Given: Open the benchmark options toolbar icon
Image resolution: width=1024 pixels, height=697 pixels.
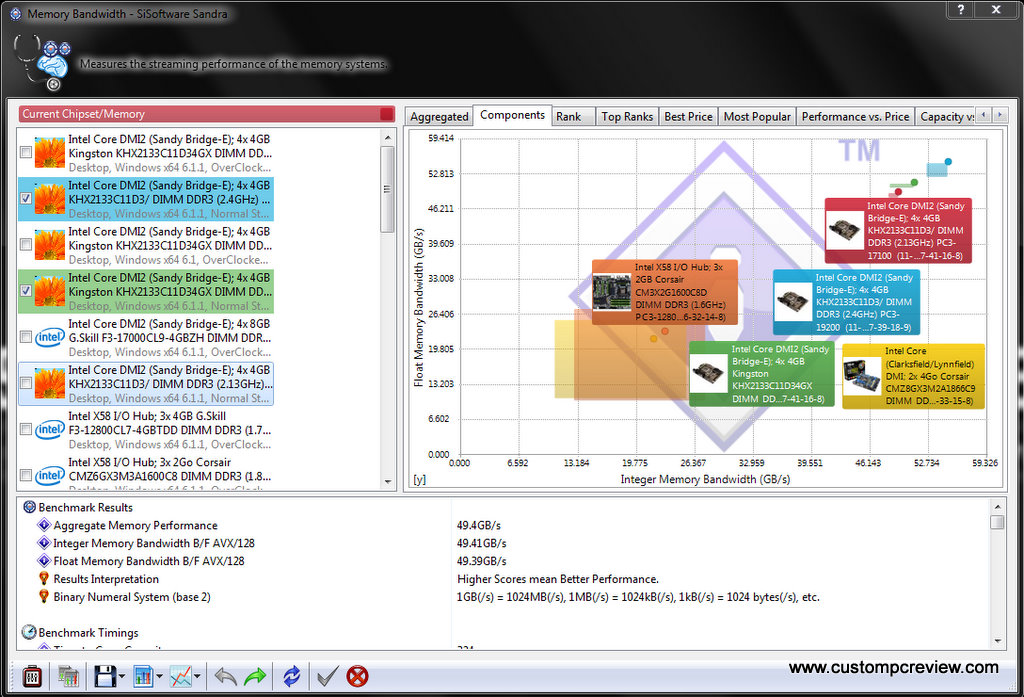Looking at the screenshot, I should pos(31,676).
